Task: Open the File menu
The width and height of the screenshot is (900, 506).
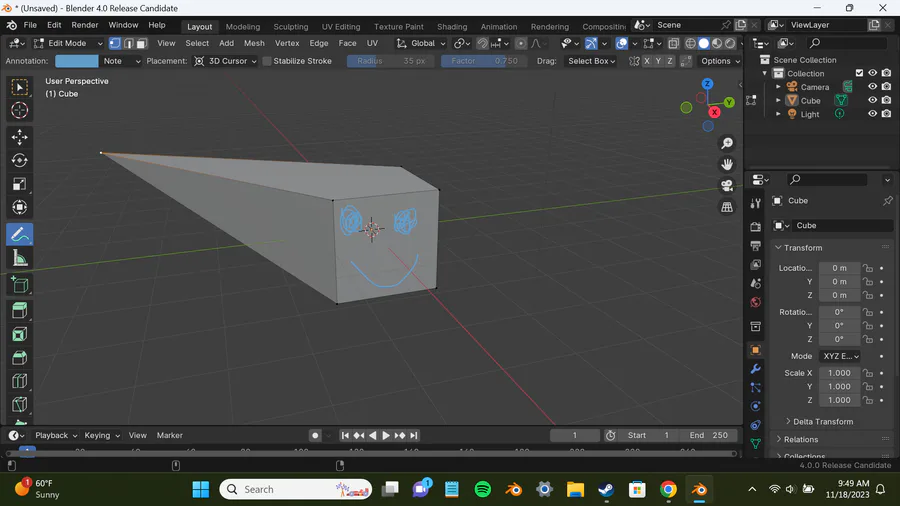Action: pyautogui.click(x=30, y=25)
